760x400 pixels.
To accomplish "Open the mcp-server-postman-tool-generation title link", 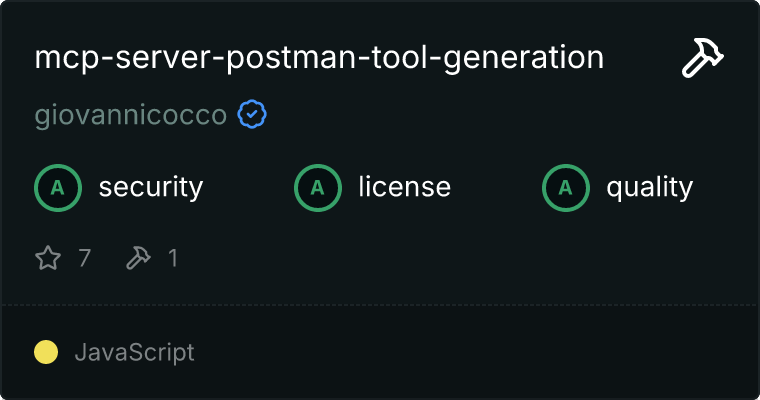I will (x=319, y=58).
